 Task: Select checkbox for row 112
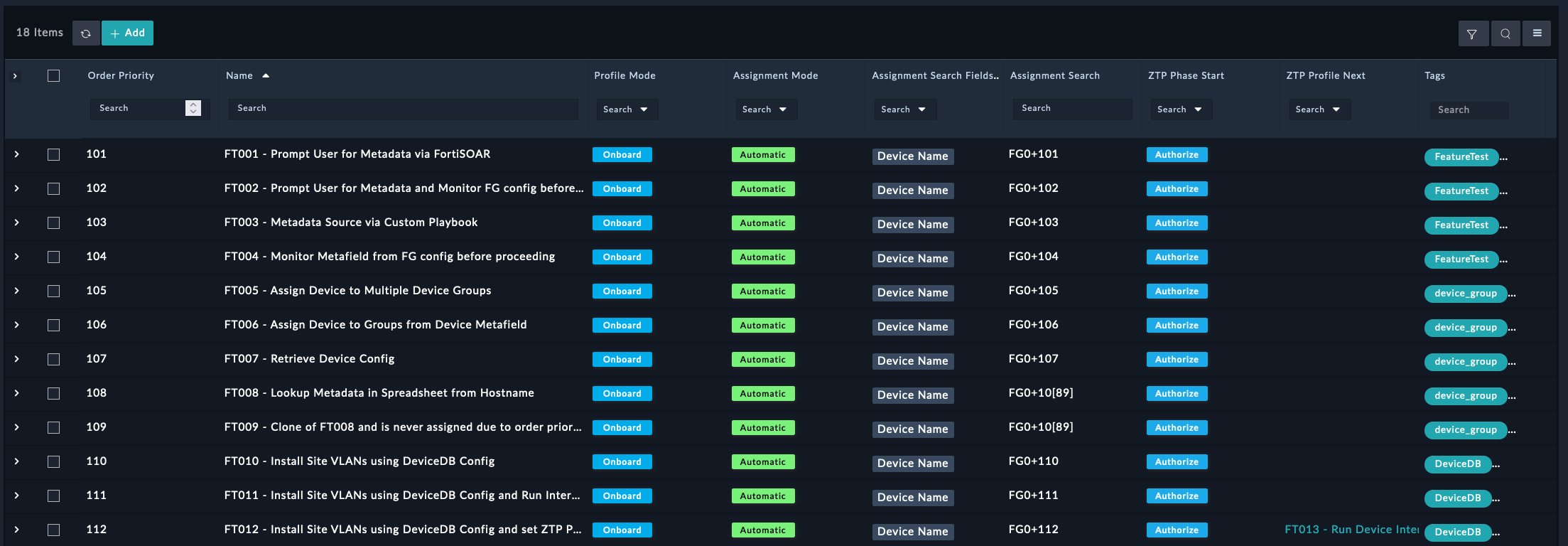tap(53, 530)
